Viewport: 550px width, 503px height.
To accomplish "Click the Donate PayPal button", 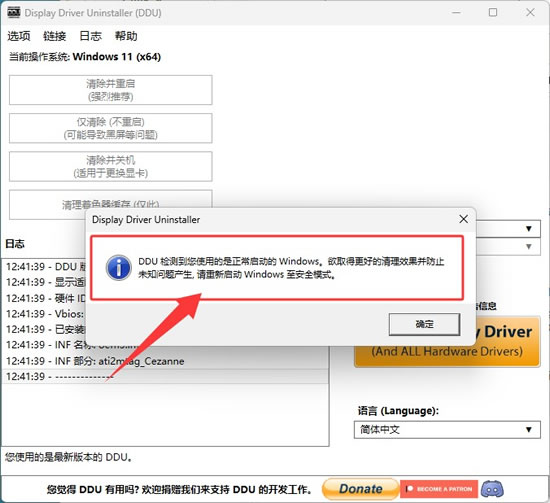I will (x=360, y=489).
